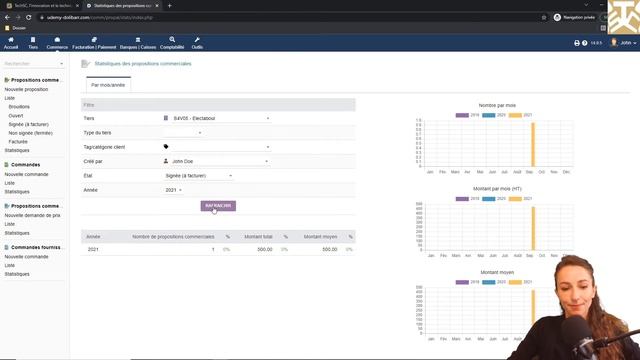
Task: Open the Commerce top menu
Action: point(57,43)
